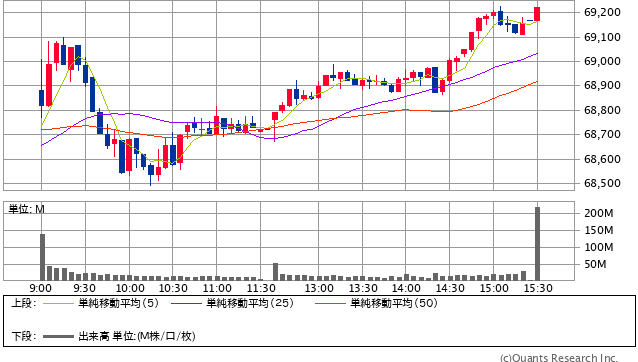Image resolution: width=638 pixels, height=362 pixels.
Task: Select the 15:30 closing volume bar
Action: coord(537,244)
